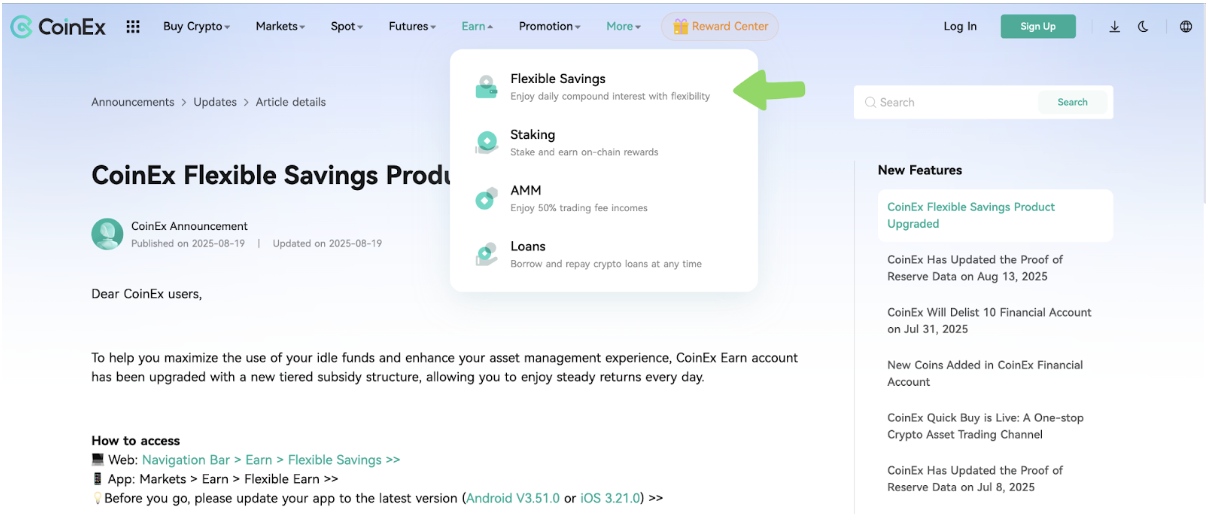This screenshot has height=526, width=1208.
Task: Open the language globe icon
Action: (x=1186, y=27)
